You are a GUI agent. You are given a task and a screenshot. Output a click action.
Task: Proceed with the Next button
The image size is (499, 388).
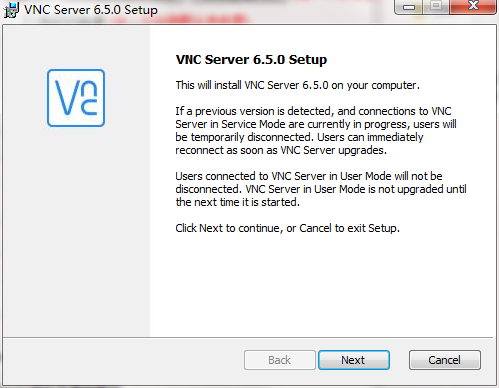pyautogui.click(x=354, y=360)
